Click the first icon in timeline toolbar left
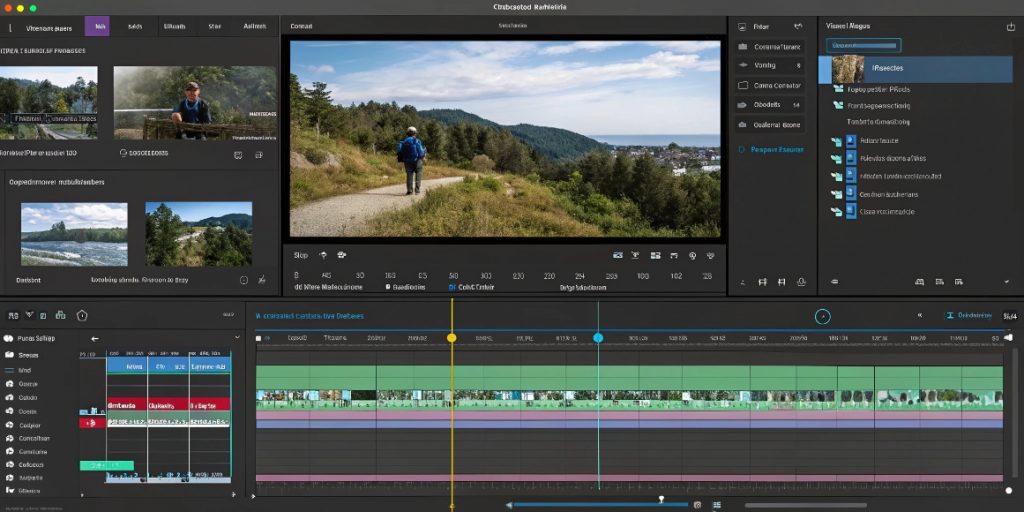The image size is (1024, 512). pyautogui.click(x=13, y=315)
